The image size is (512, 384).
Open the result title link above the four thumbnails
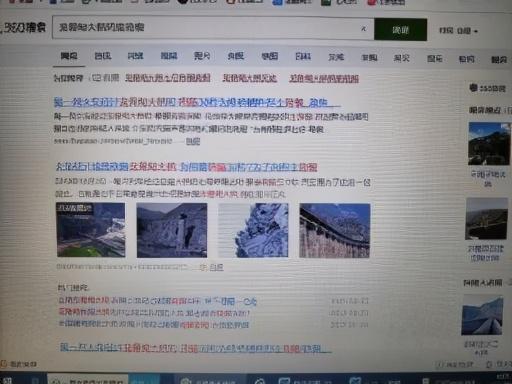[186, 166]
